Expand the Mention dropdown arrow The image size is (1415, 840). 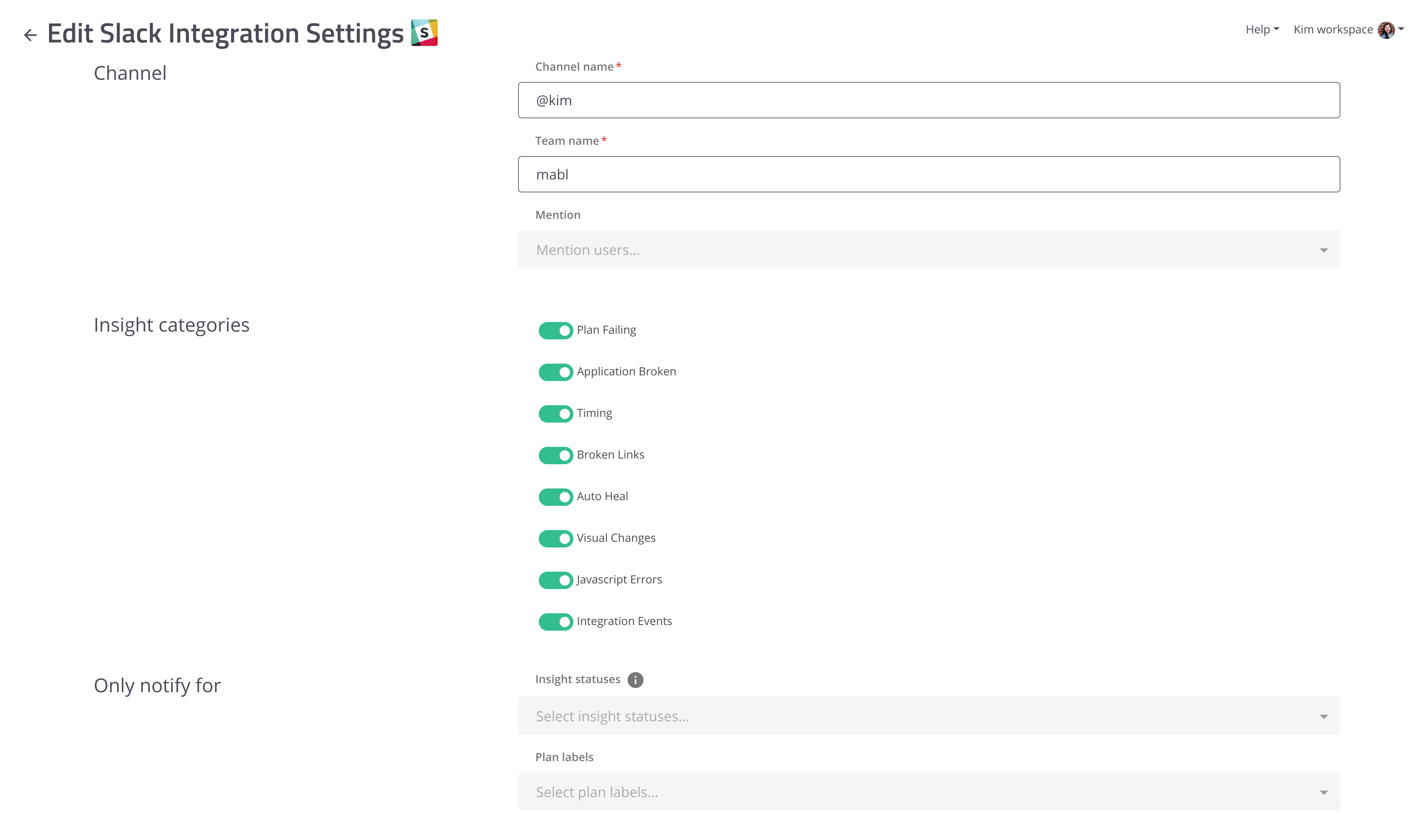(1323, 250)
